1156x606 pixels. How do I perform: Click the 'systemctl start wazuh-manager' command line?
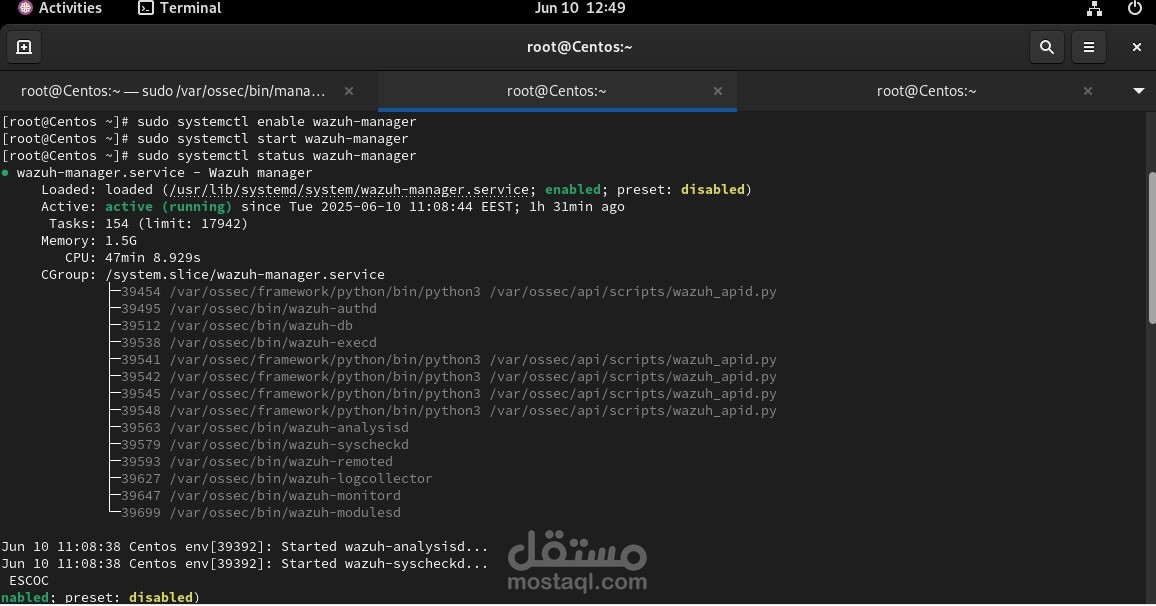[205, 139]
